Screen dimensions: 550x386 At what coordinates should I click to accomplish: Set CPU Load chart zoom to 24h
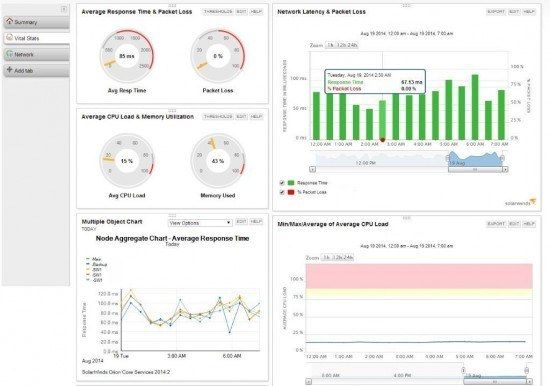pos(348,258)
